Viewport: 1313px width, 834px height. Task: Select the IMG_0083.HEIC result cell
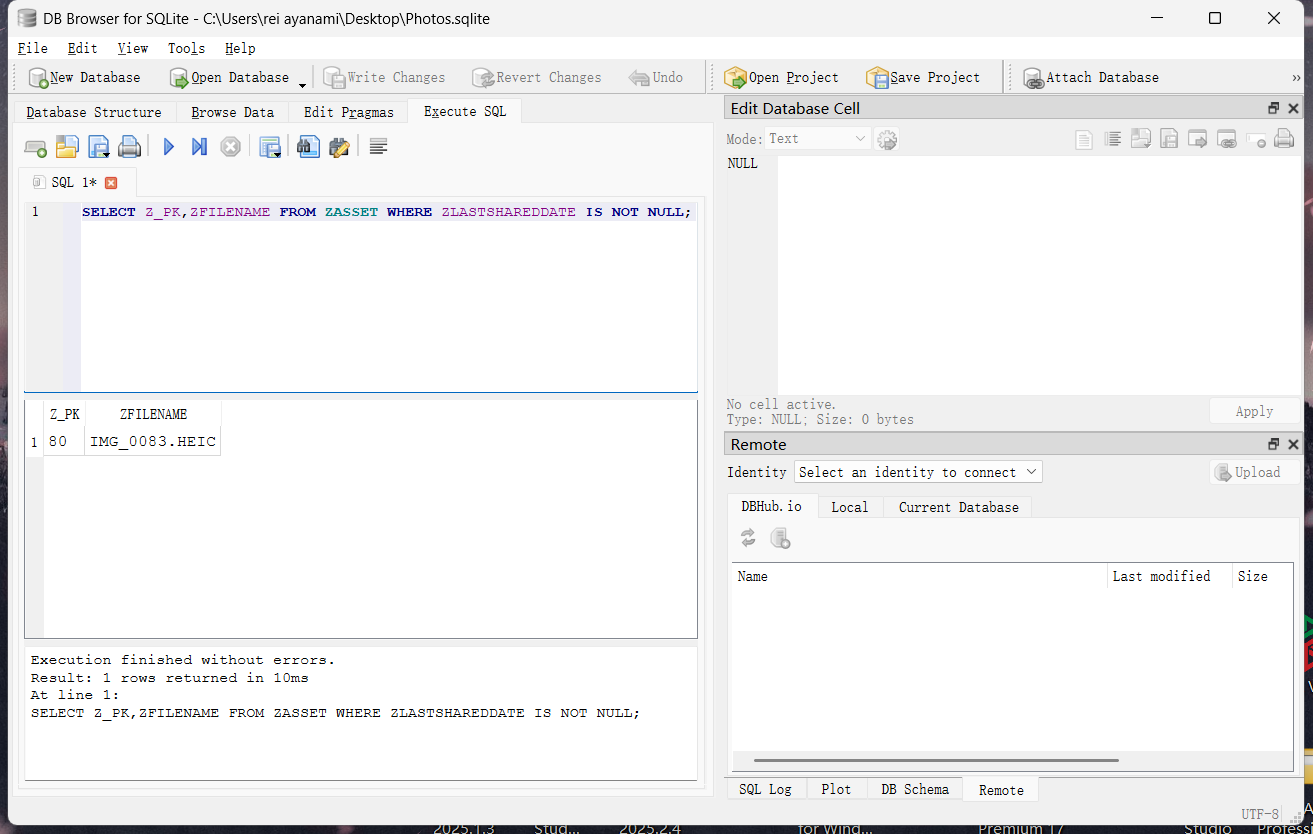tap(153, 441)
